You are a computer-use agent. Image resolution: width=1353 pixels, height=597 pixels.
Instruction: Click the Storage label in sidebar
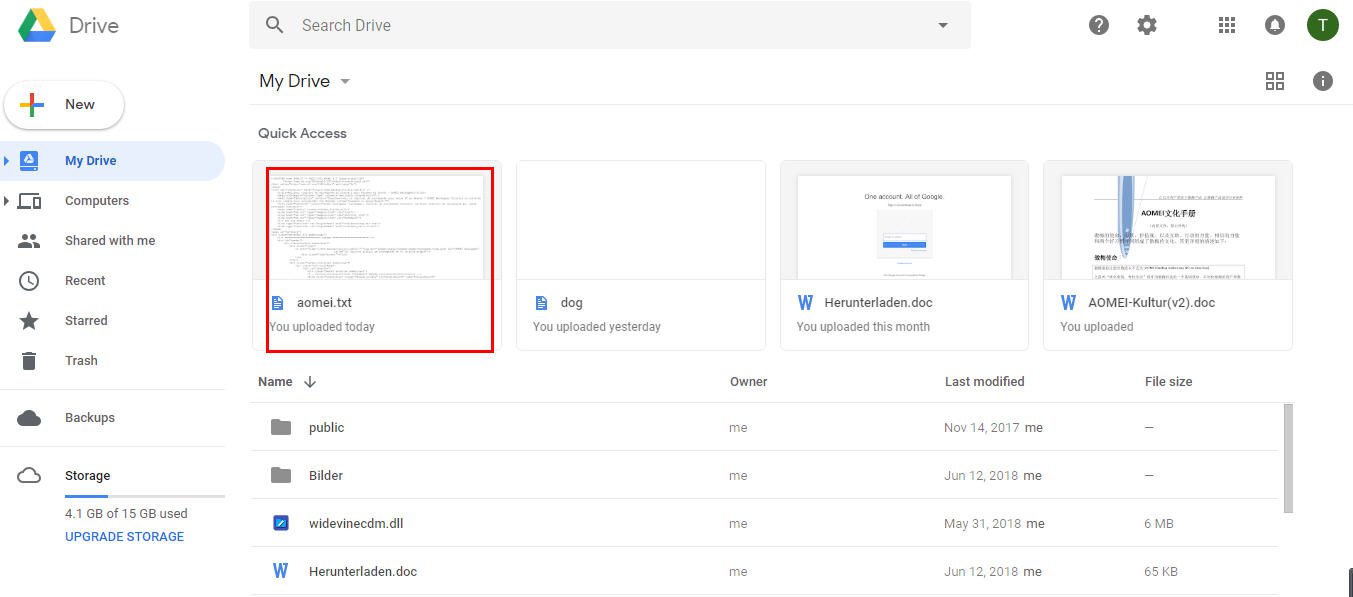88,475
